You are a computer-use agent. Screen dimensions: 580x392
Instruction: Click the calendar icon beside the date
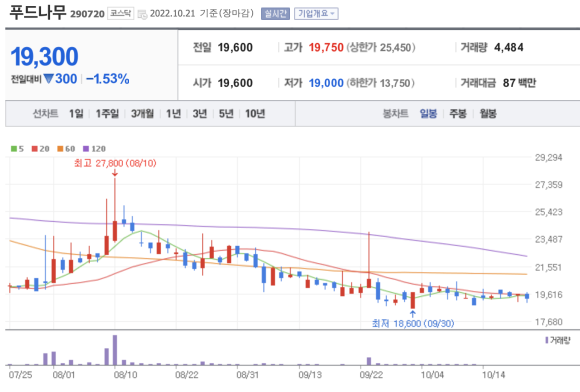(x=142, y=14)
